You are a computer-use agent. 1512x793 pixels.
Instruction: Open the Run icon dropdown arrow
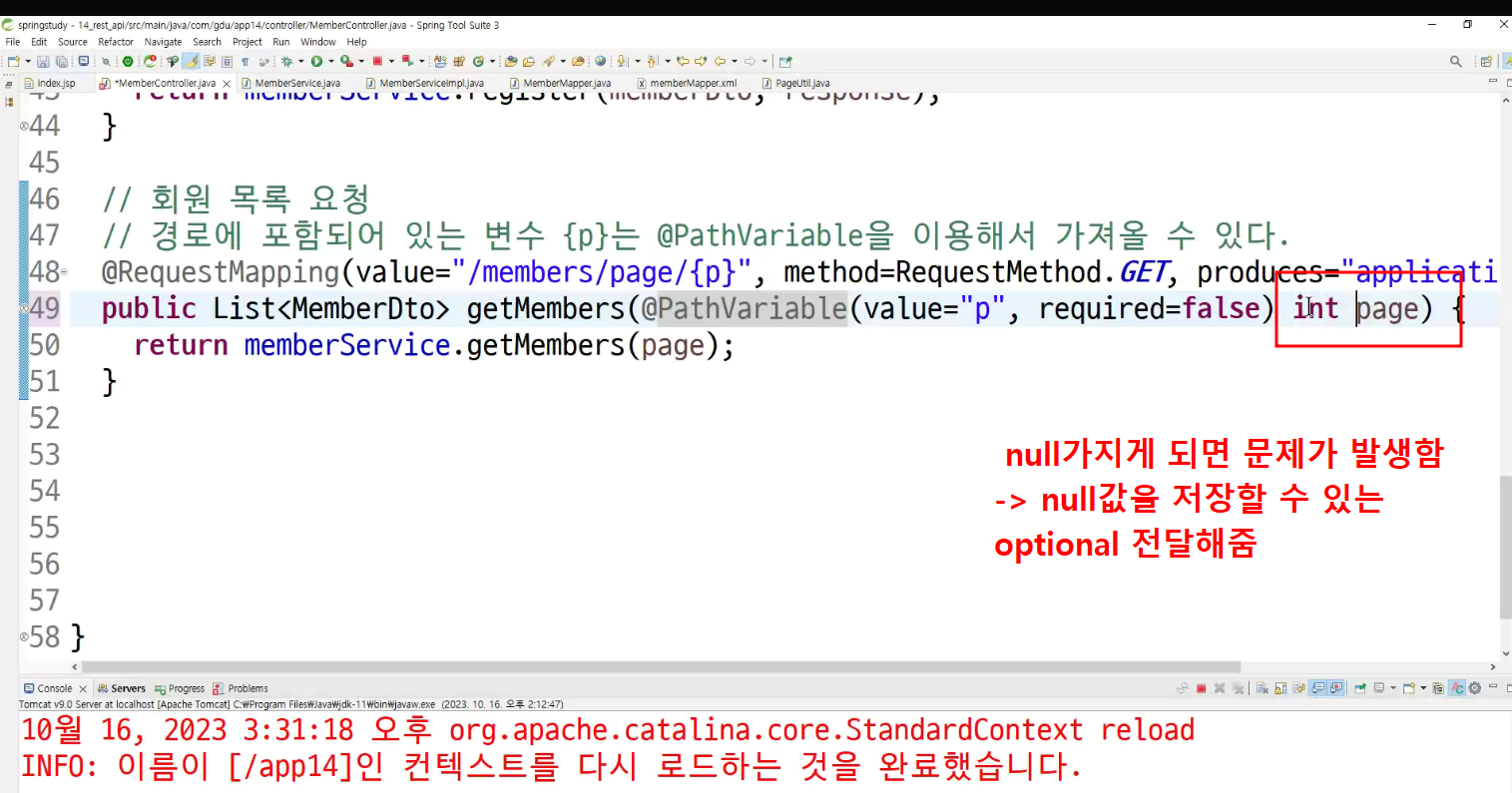(331, 62)
